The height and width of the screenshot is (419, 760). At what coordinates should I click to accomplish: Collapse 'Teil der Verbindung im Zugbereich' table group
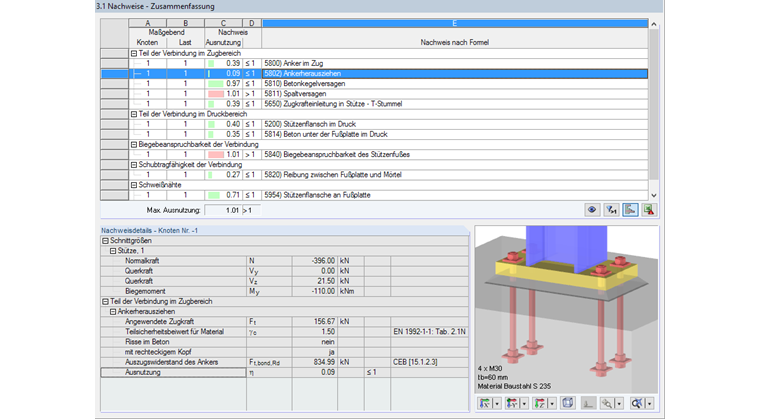tap(134, 53)
